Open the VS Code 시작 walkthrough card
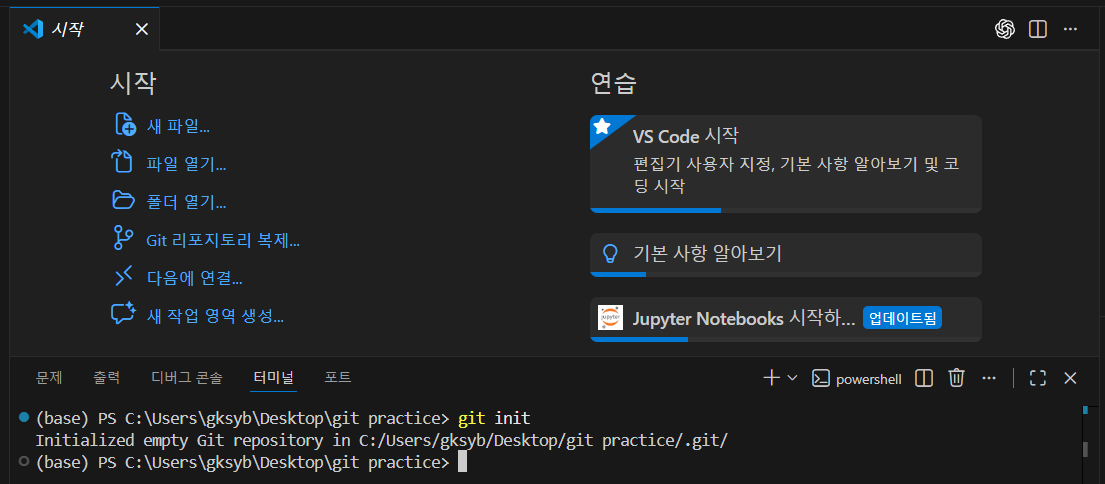 pyautogui.click(x=786, y=164)
